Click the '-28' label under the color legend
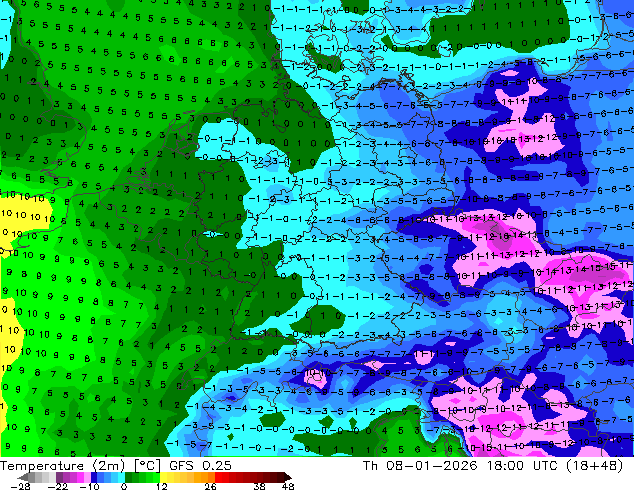Screen dimensions: 634x490 pos(20,486)
